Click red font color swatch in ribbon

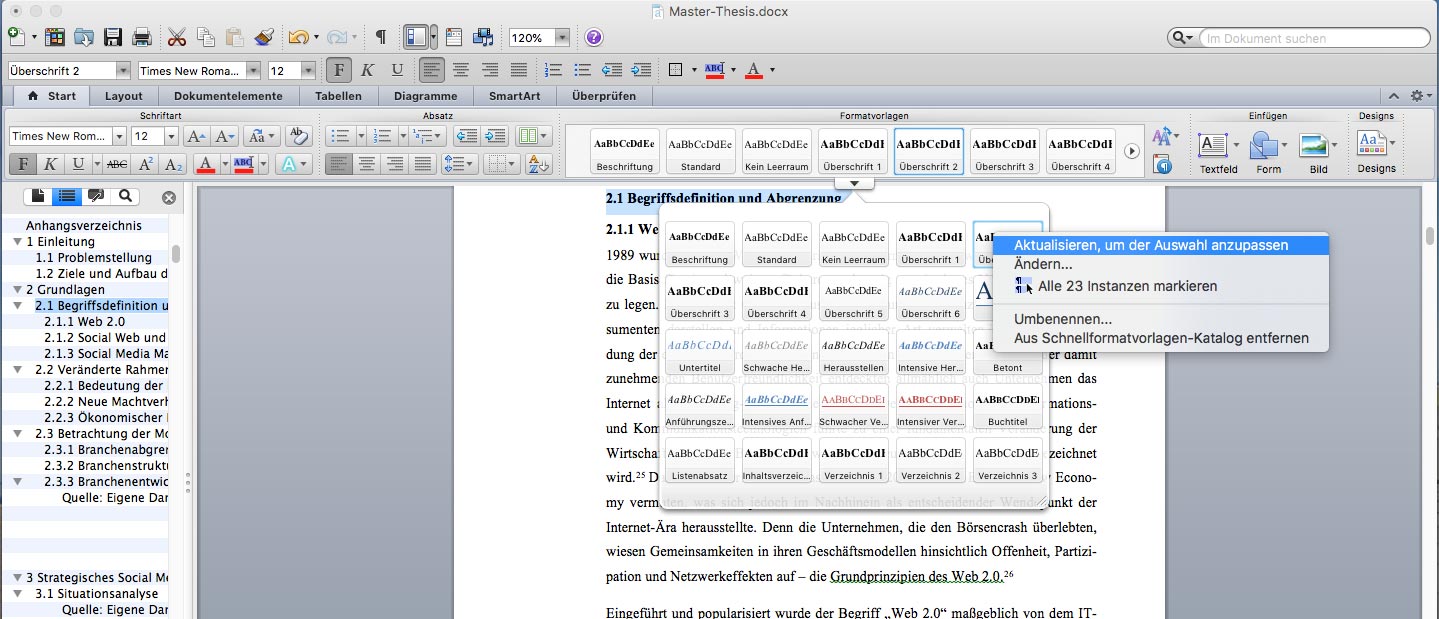[205, 164]
